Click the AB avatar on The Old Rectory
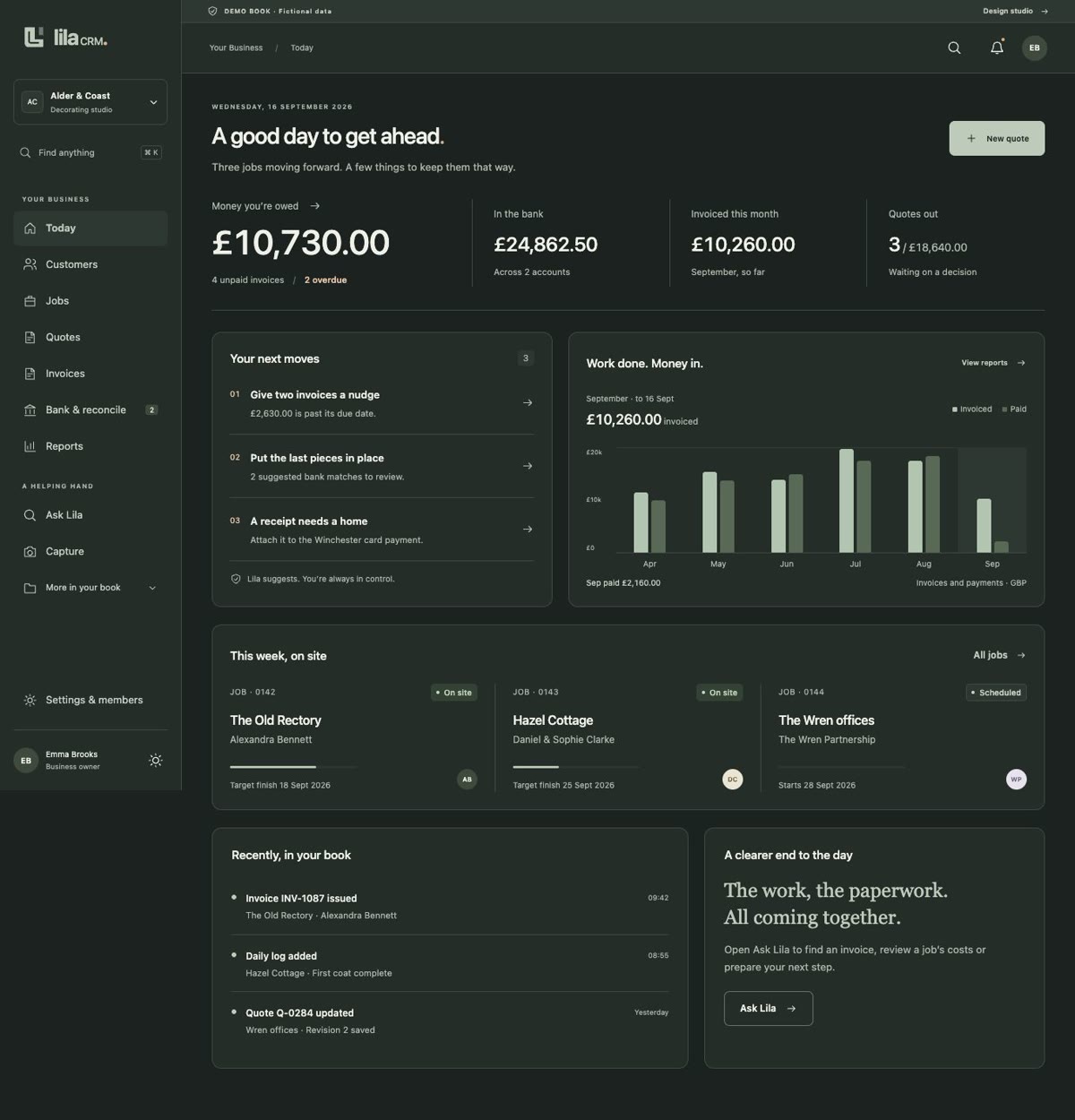The image size is (1075, 1120). click(x=467, y=780)
